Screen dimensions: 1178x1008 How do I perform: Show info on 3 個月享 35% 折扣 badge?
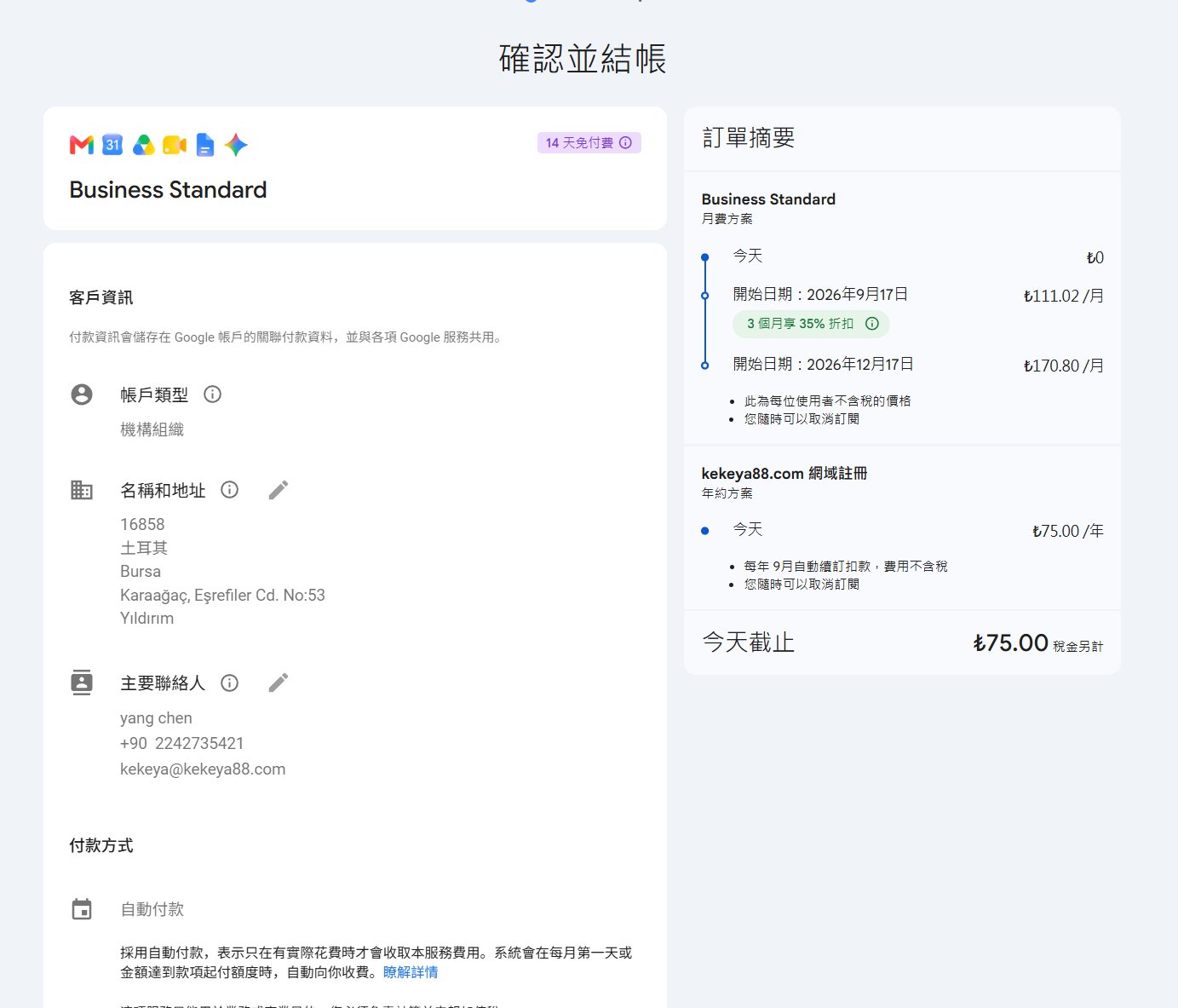(872, 324)
